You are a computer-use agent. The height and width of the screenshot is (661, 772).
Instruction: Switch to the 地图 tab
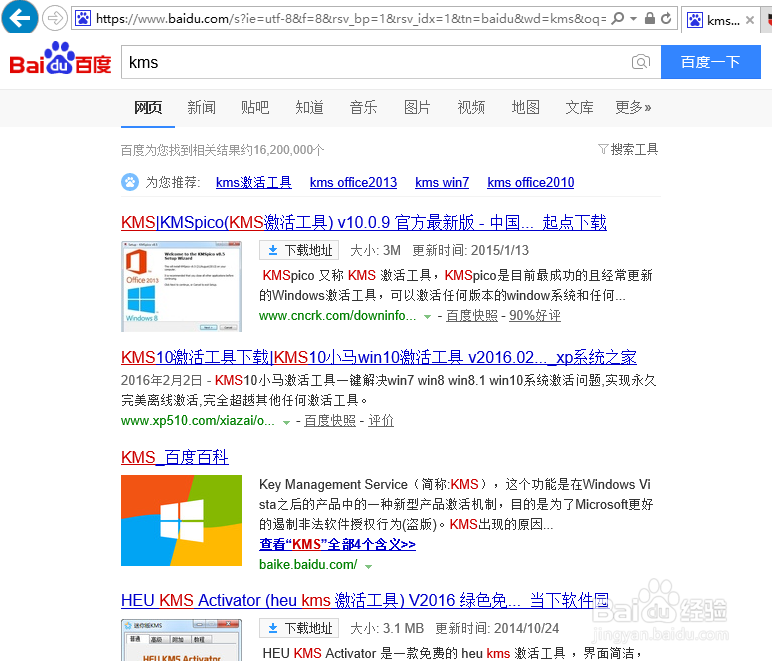click(525, 107)
